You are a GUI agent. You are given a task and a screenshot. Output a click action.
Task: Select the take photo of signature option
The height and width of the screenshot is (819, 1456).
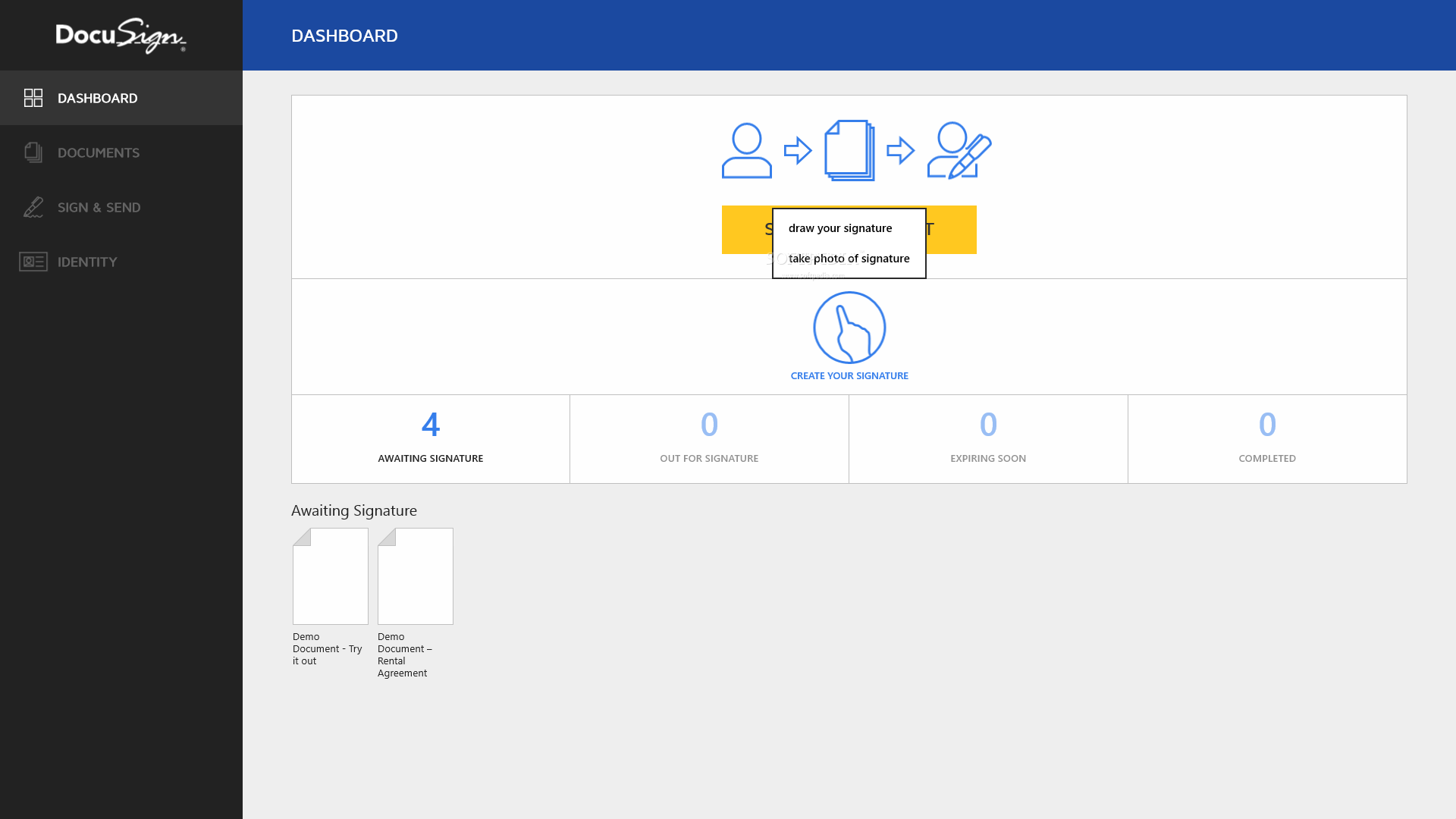click(x=849, y=258)
